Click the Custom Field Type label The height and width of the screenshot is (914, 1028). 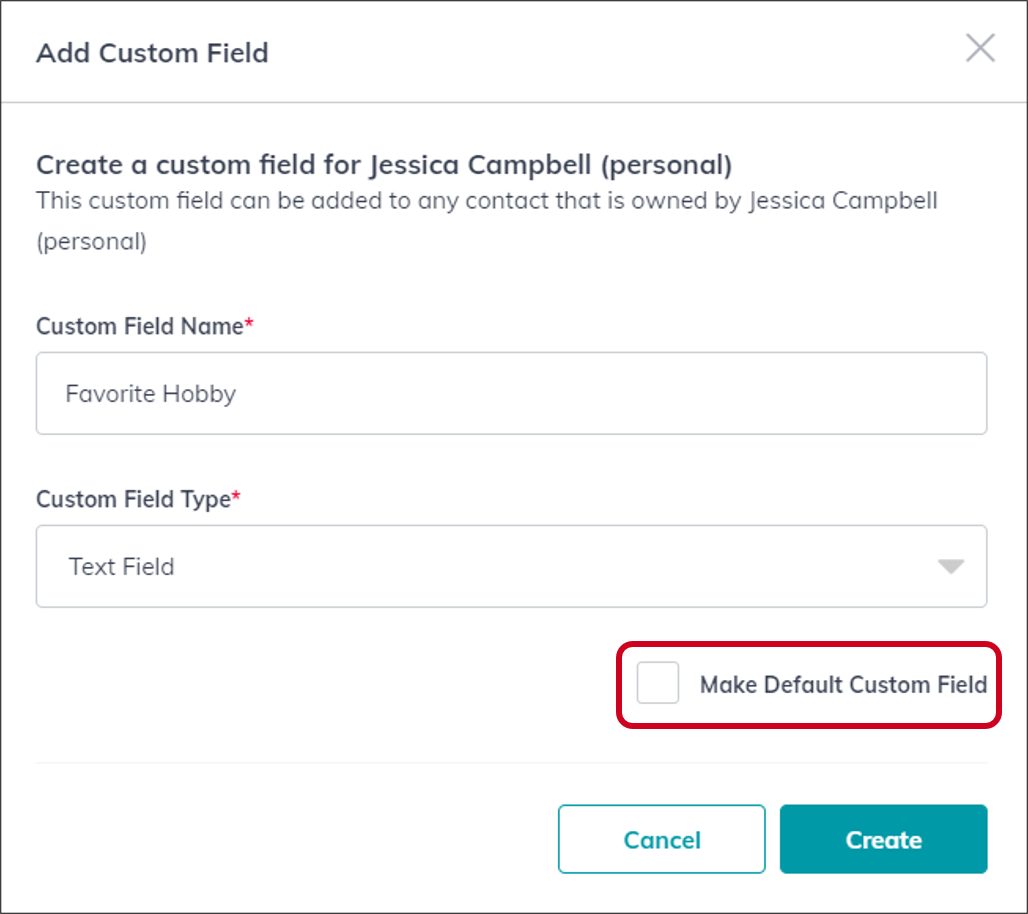click(x=135, y=499)
